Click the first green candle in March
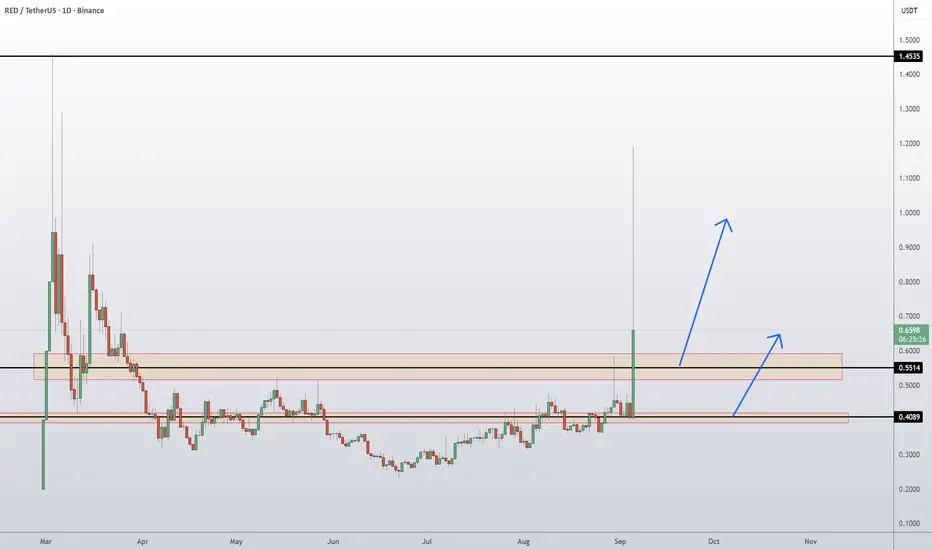Screen dimensions: 932x550 click(x=43, y=454)
